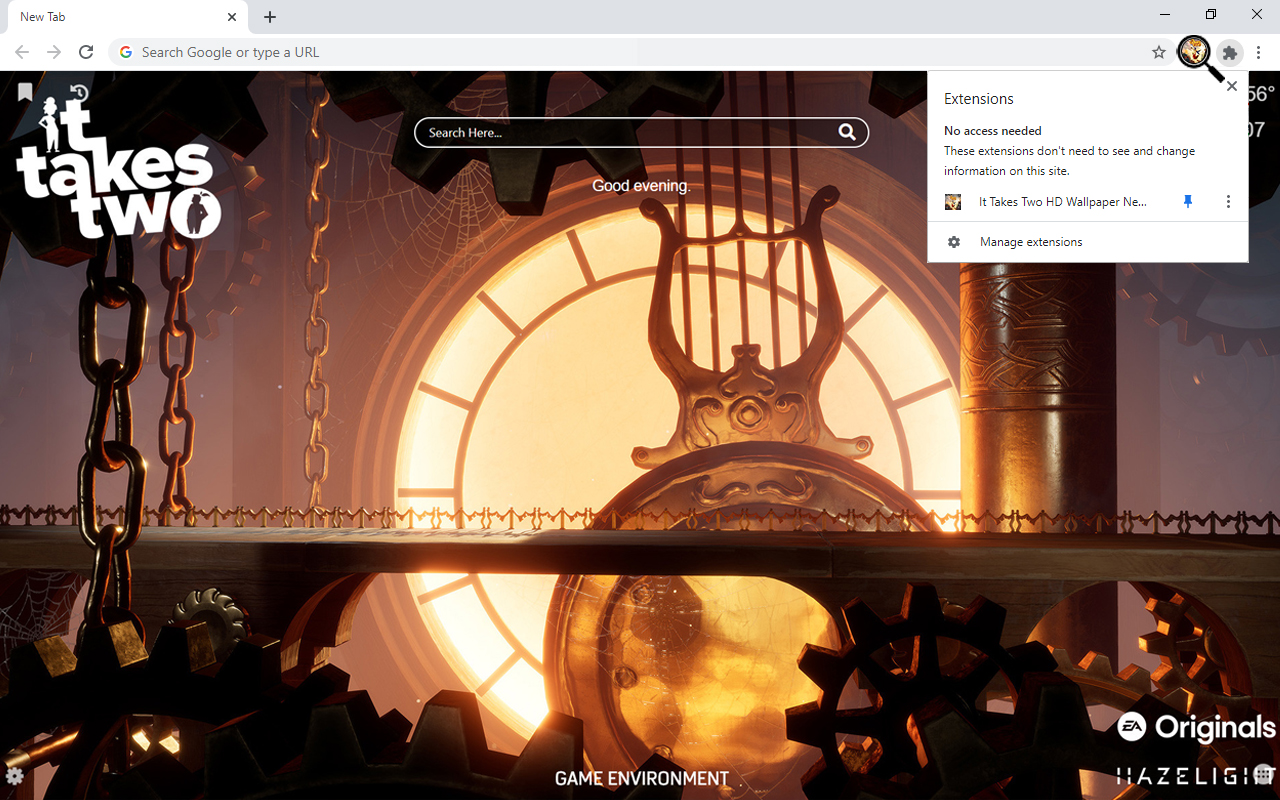1280x800 pixels.
Task: Click the puzzle-piece Extensions icon
Action: click(x=1230, y=52)
